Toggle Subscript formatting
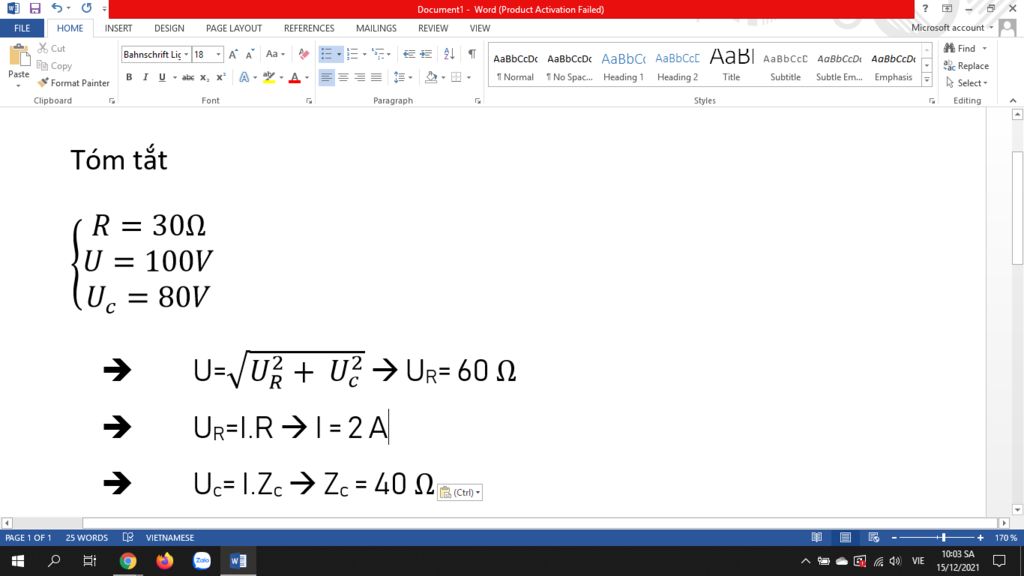The width and height of the screenshot is (1024, 576). tap(204, 77)
